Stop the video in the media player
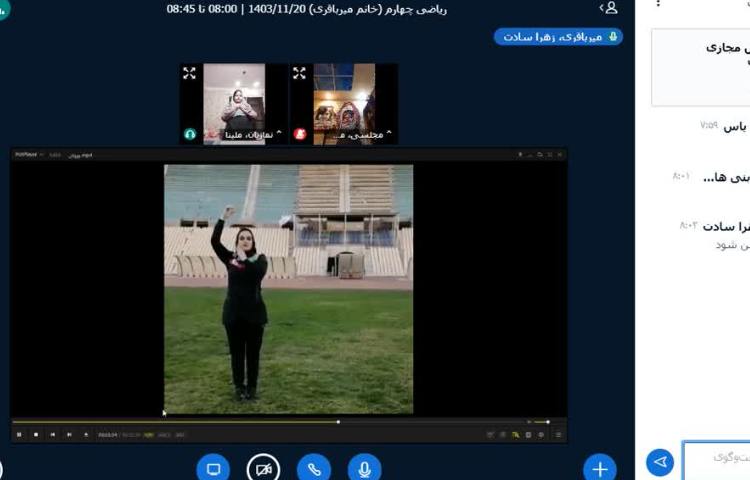The image size is (750, 480). 36,435
